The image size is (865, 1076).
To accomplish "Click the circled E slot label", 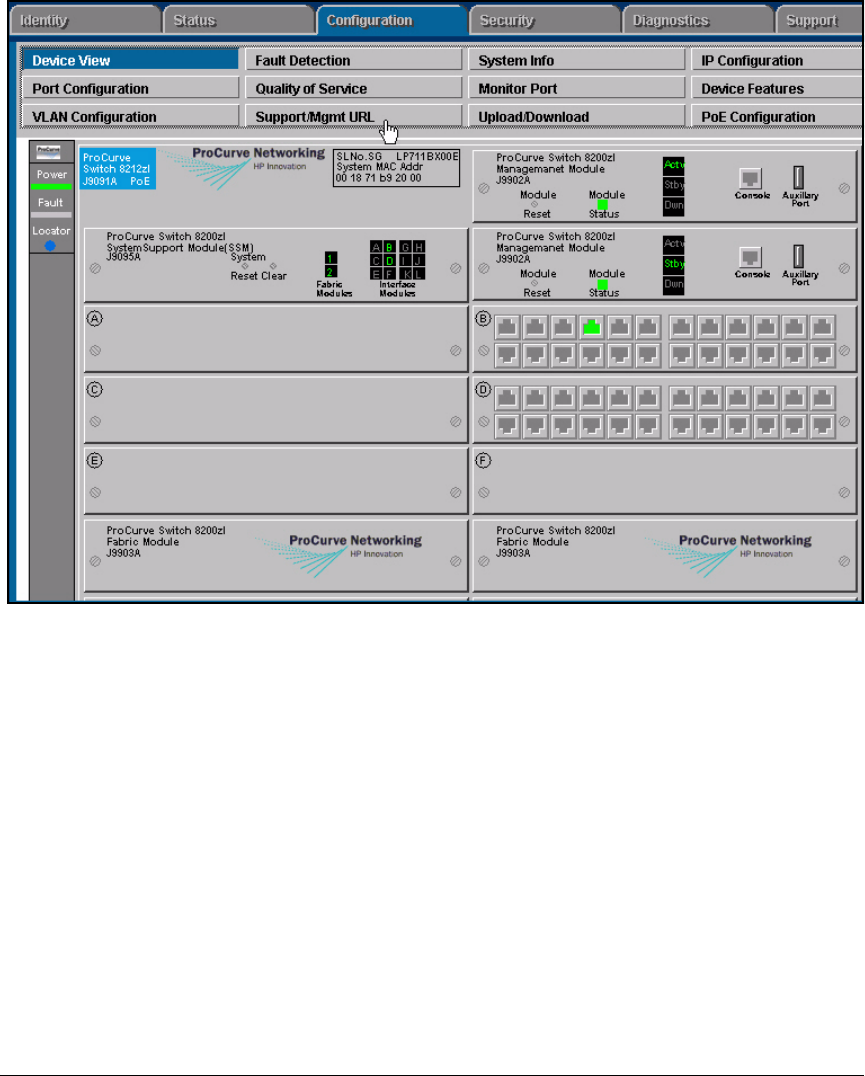I will coord(95,460).
